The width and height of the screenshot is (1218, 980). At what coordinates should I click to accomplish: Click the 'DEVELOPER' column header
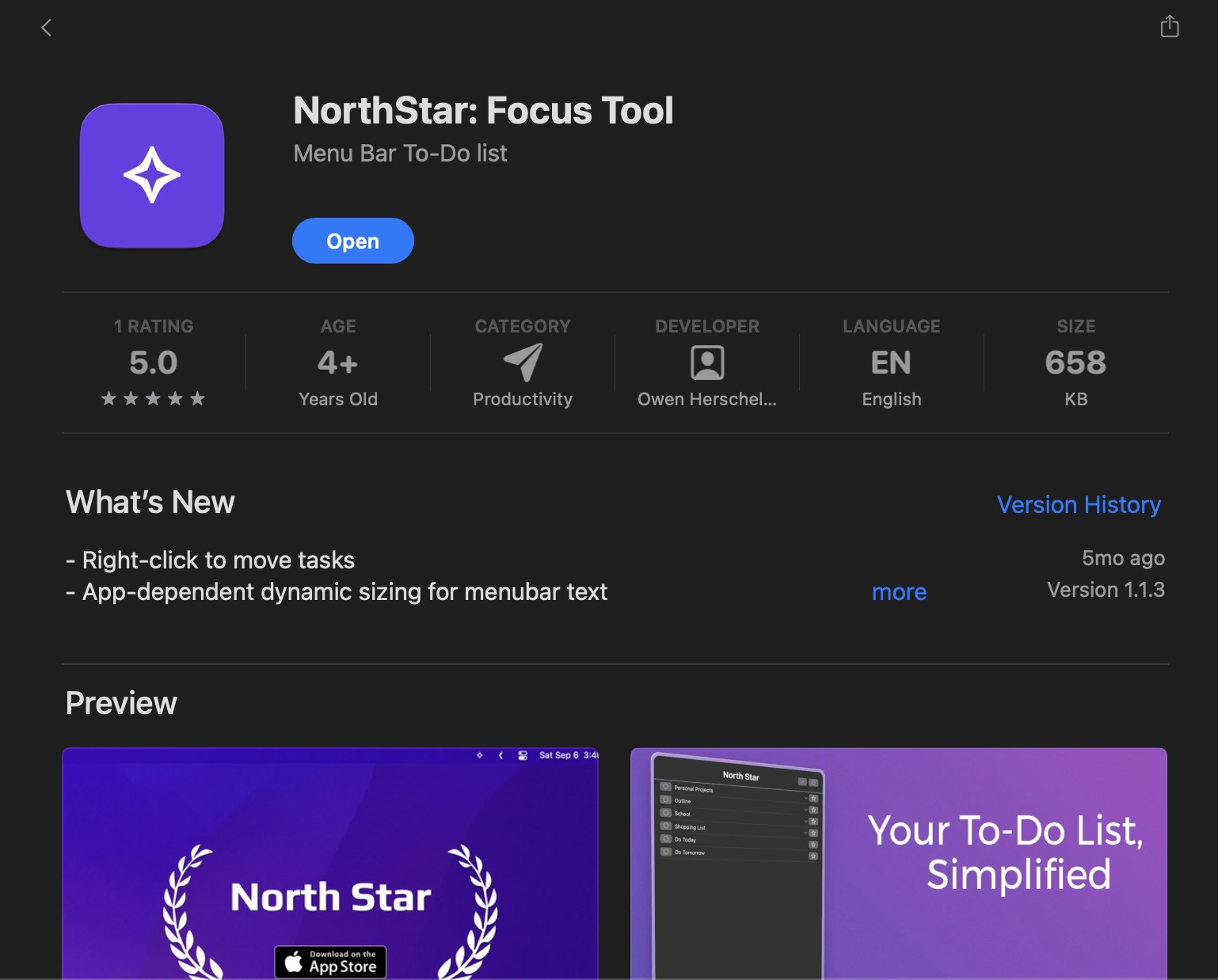point(707,326)
